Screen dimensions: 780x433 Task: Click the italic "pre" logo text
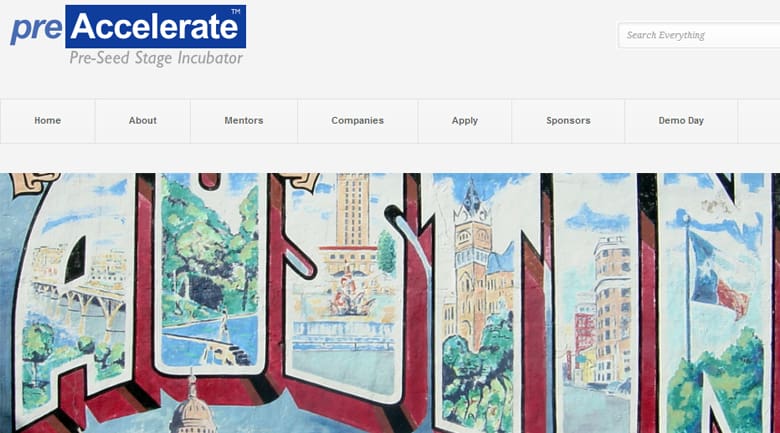(x=36, y=28)
